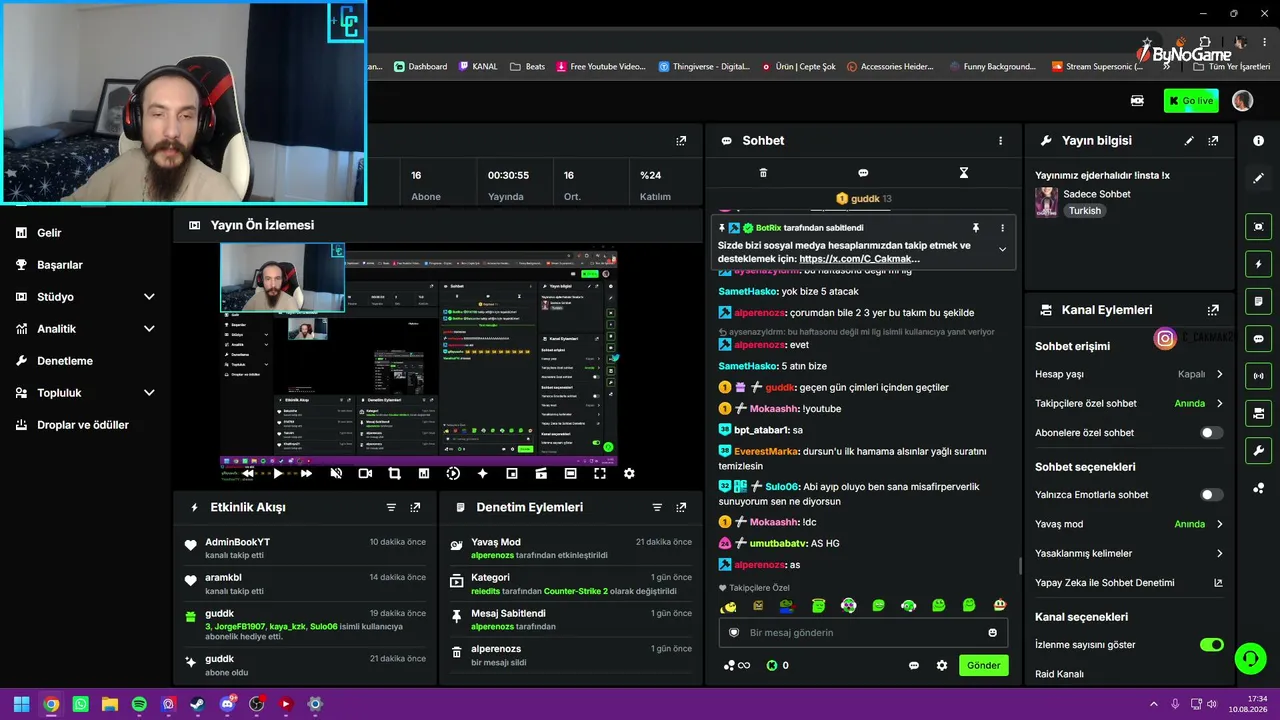1280x720 pixels.
Task: Open chat settings gear next to Gönder
Action: pyautogui.click(x=941, y=665)
